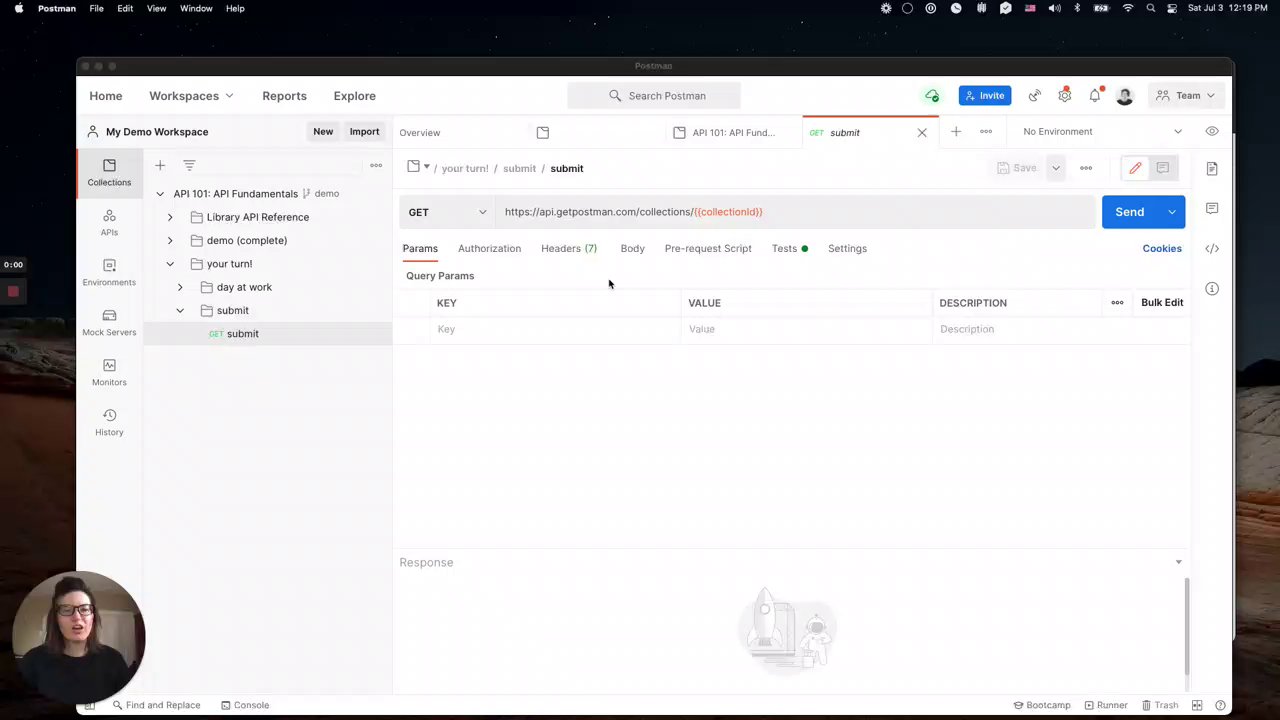Collapse the Response pane arrow

[x=1178, y=562]
